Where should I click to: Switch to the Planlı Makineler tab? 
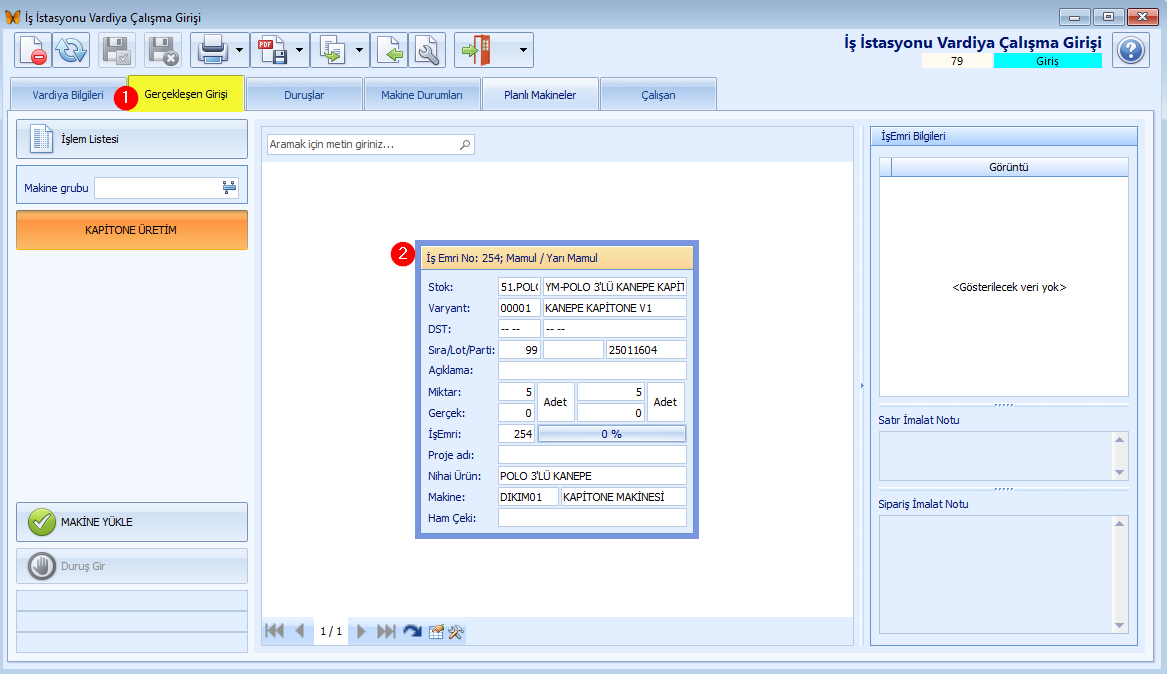tap(540, 95)
